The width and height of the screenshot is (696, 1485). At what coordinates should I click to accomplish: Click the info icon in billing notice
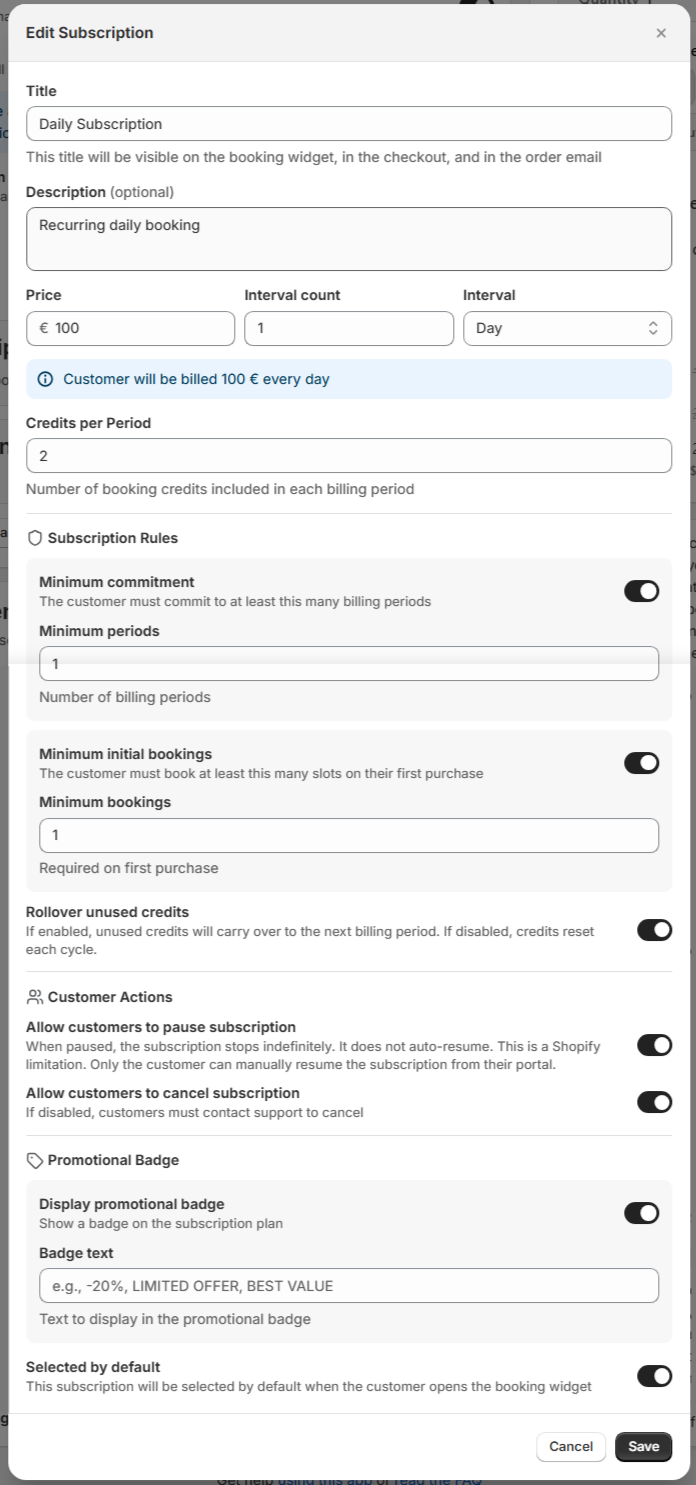[45, 379]
